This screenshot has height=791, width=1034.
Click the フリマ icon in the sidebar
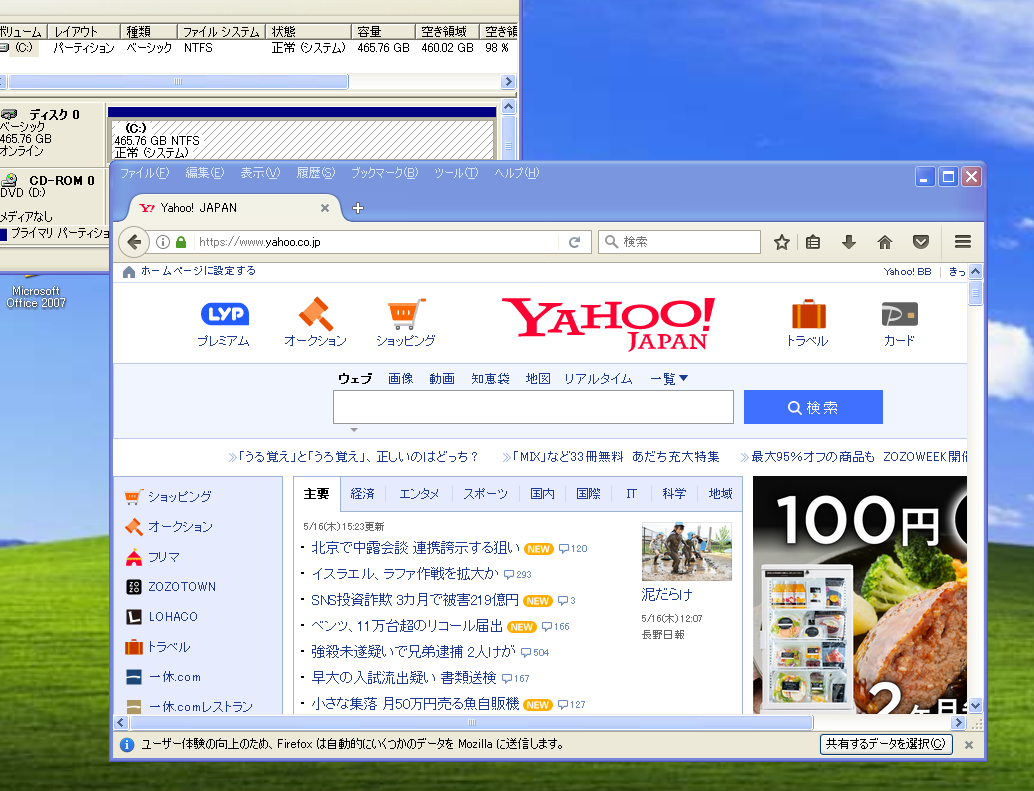click(x=134, y=558)
